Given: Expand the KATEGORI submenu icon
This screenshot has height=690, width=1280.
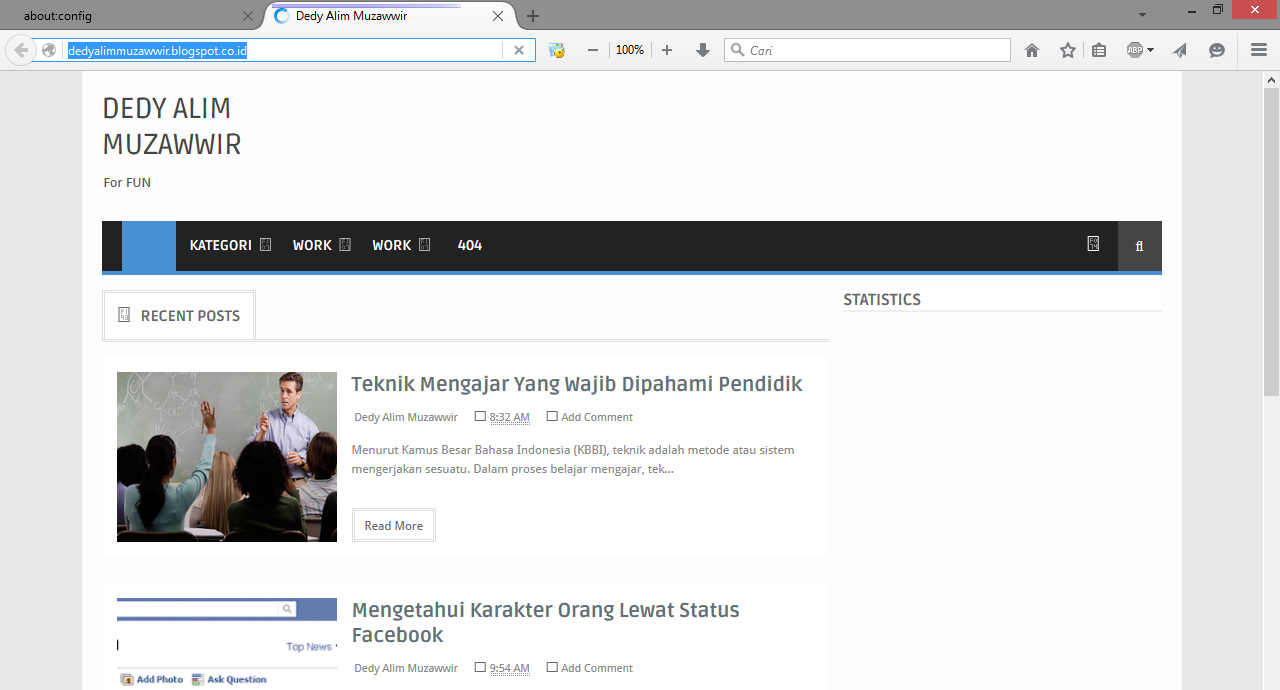Looking at the screenshot, I should (x=265, y=245).
